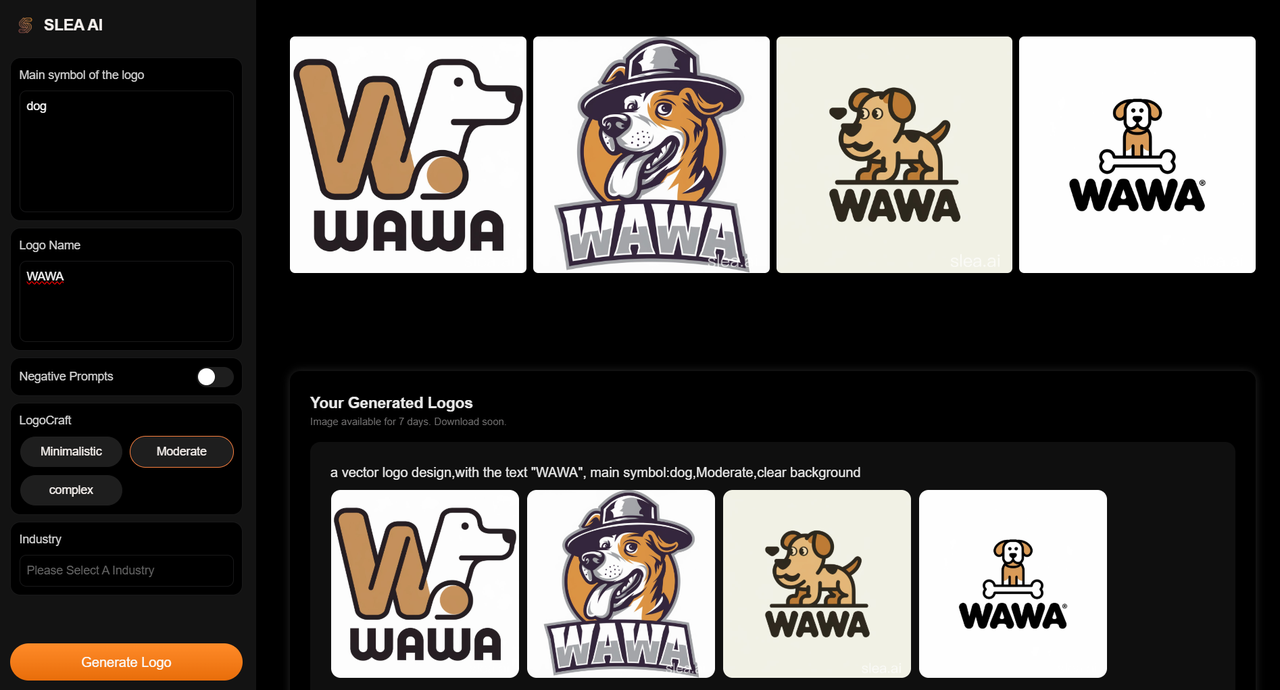Click the SLEA AI brand title
The height and width of the screenshot is (690, 1280).
tap(73, 25)
